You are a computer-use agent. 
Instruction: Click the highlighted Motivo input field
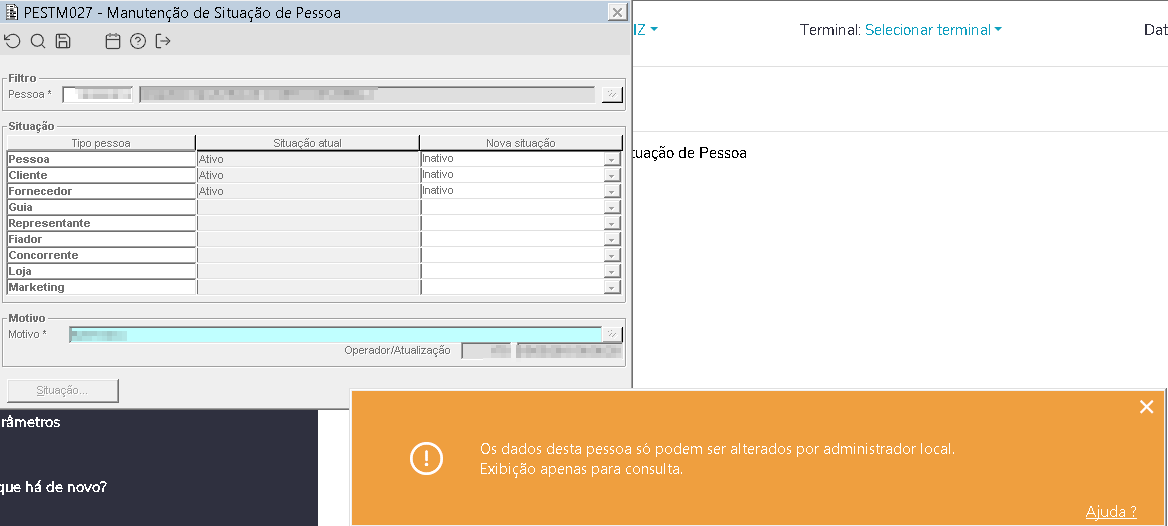click(335, 334)
